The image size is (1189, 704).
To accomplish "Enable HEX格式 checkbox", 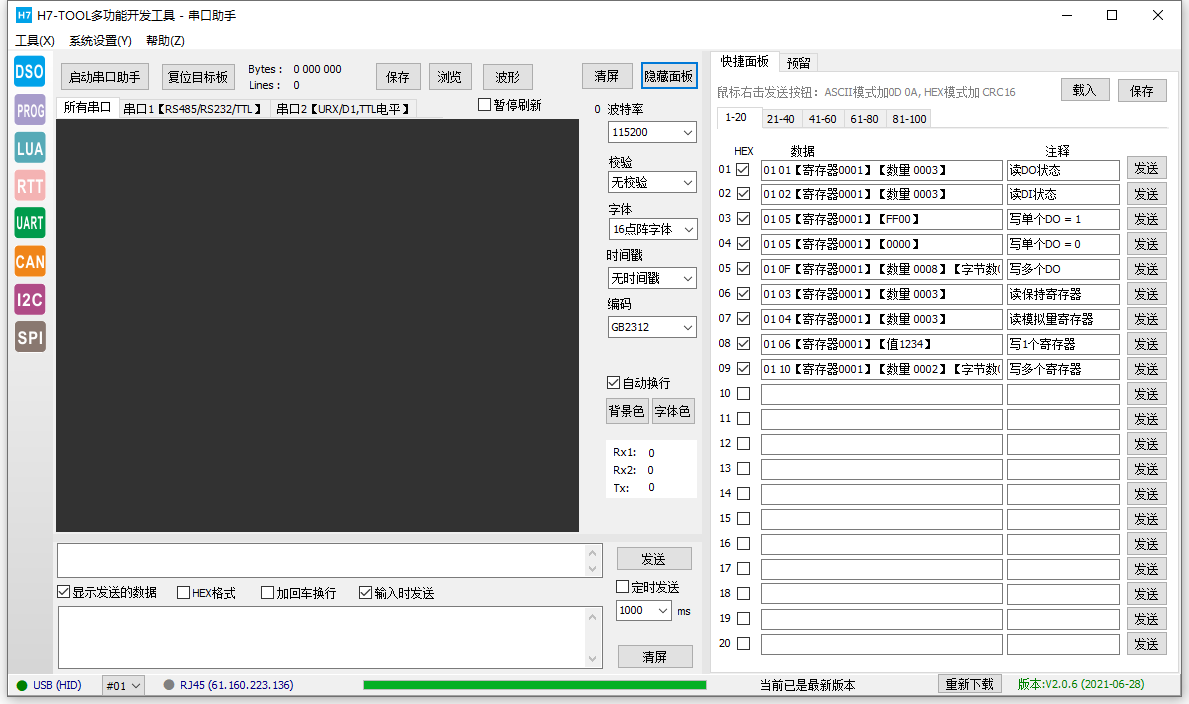I will (x=184, y=592).
